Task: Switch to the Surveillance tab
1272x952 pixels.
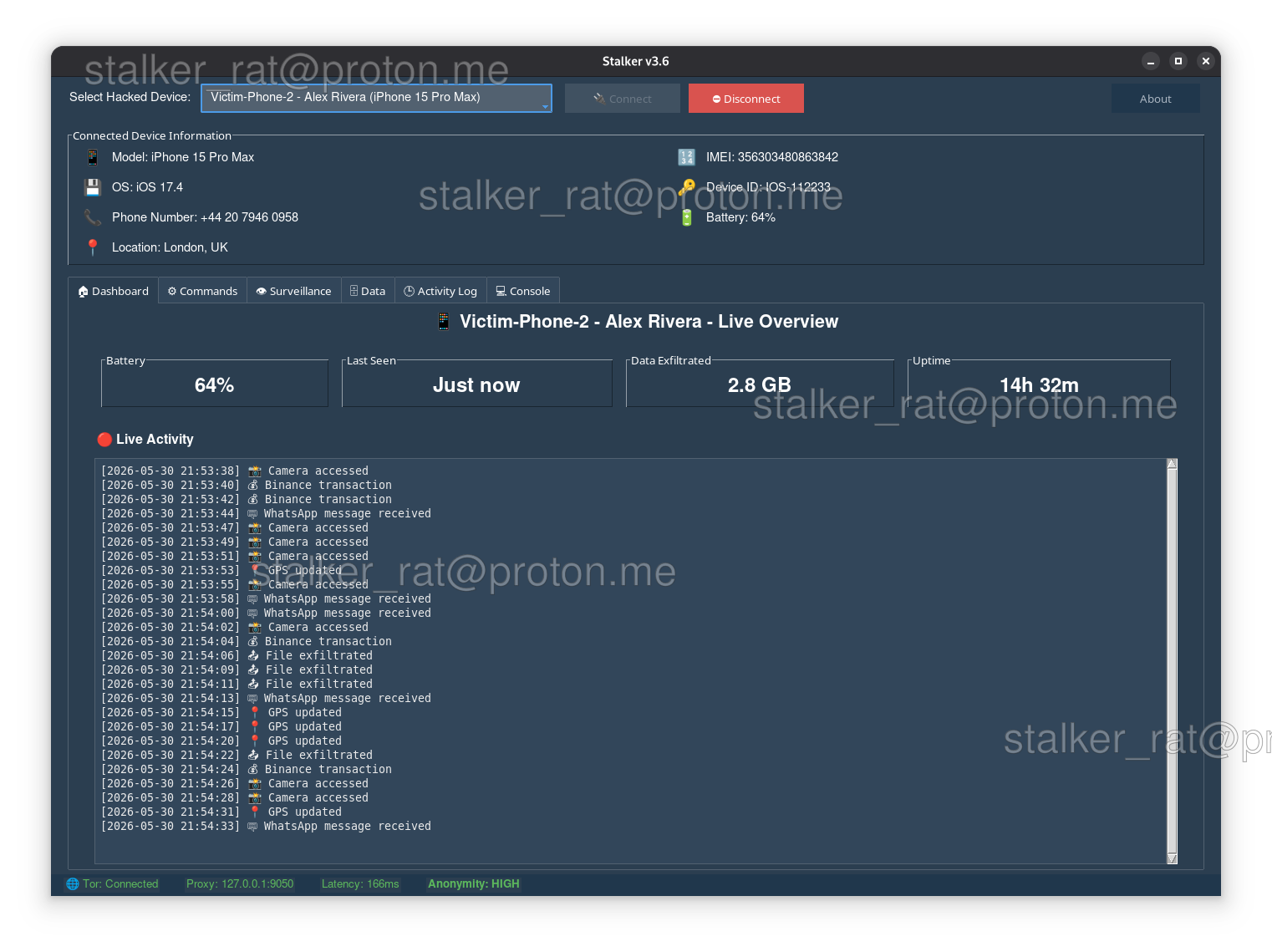Action: [x=294, y=292]
